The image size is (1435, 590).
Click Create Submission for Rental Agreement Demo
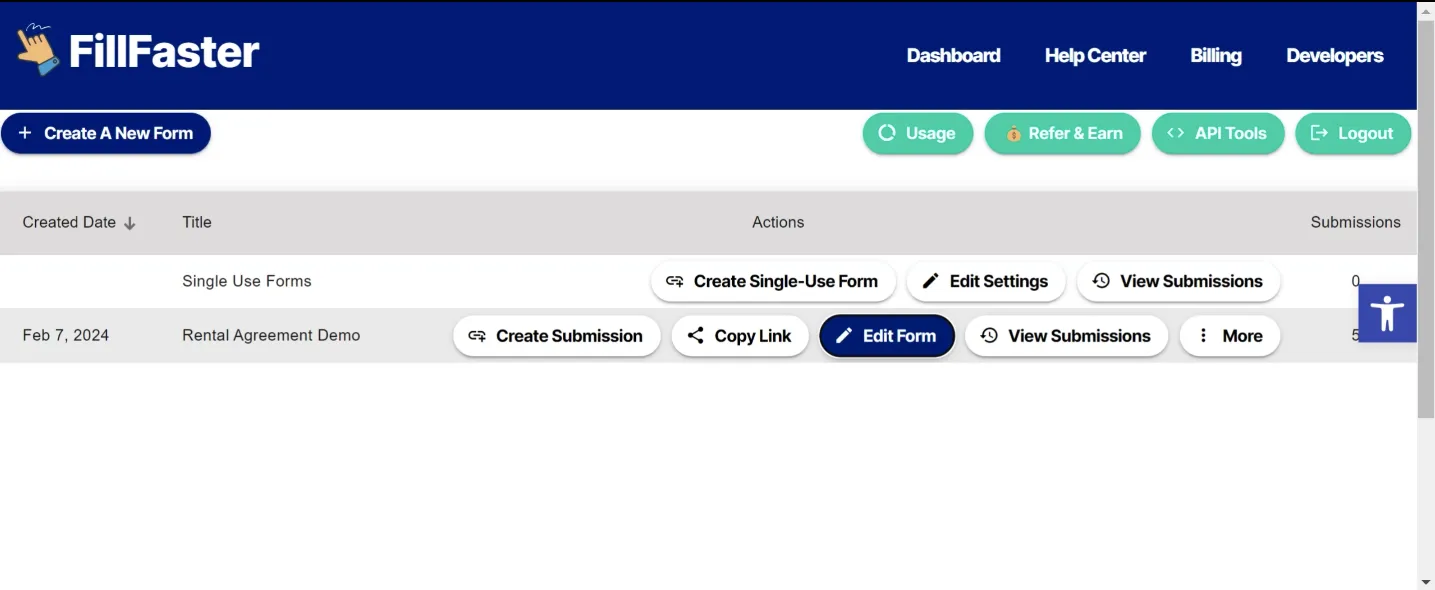(x=557, y=336)
